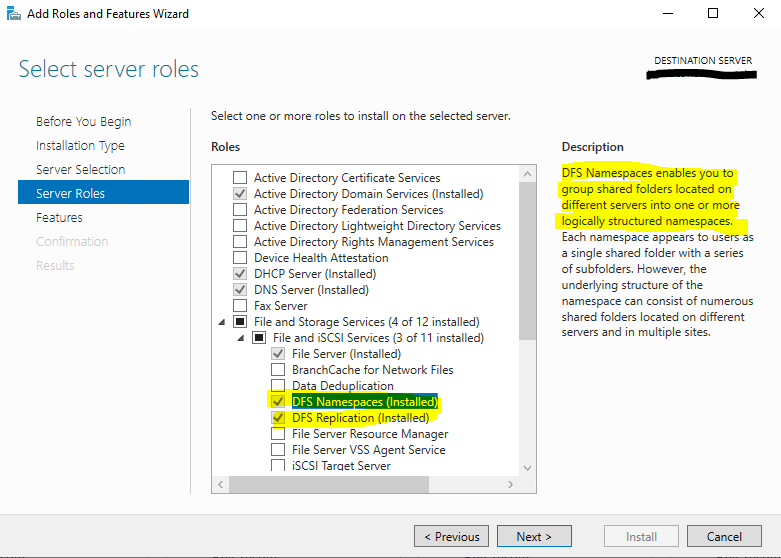The image size is (781, 558).
Task: Enable File Server VSS Agent Service
Action: coord(278,449)
